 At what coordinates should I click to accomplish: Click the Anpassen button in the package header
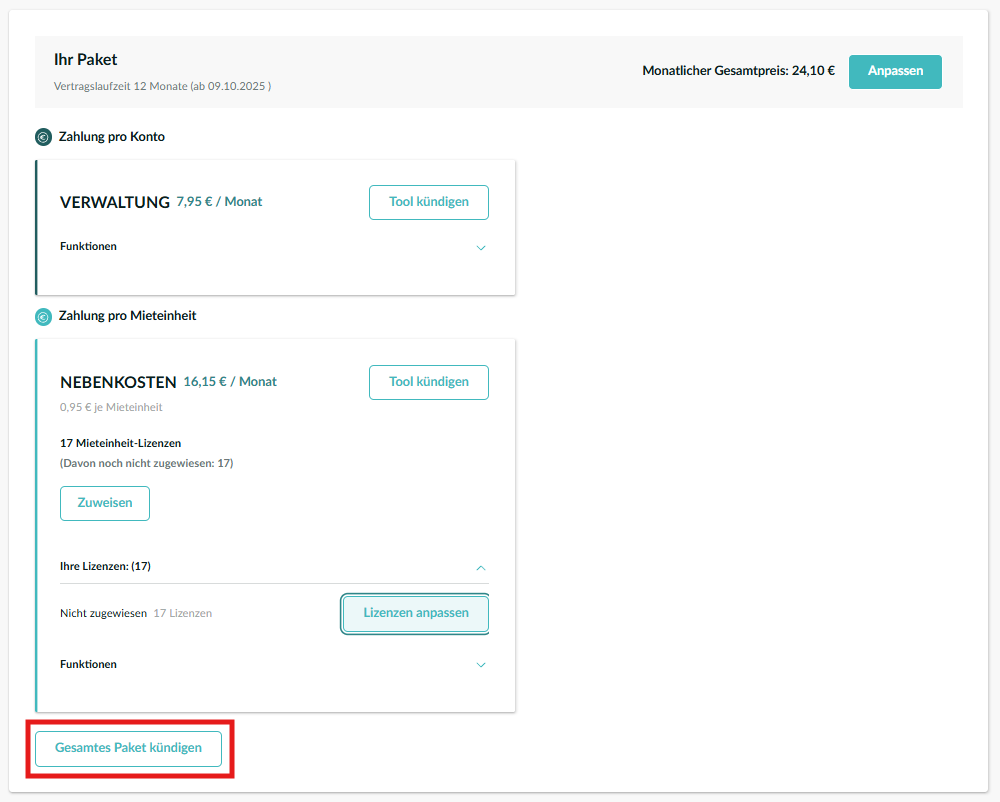point(895,72)
